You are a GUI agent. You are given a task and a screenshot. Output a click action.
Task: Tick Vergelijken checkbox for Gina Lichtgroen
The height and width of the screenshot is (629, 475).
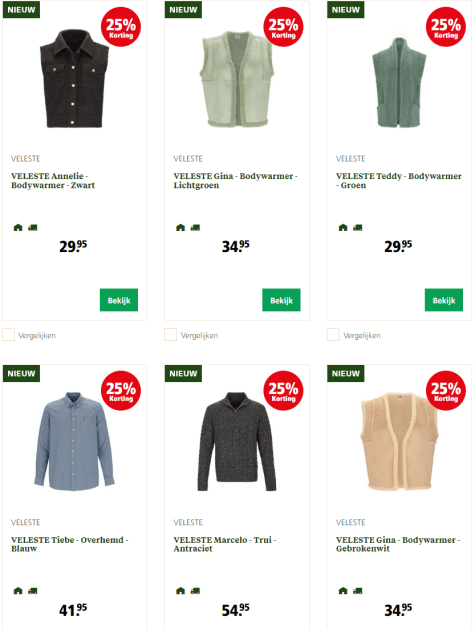click(x=171, y=335)
